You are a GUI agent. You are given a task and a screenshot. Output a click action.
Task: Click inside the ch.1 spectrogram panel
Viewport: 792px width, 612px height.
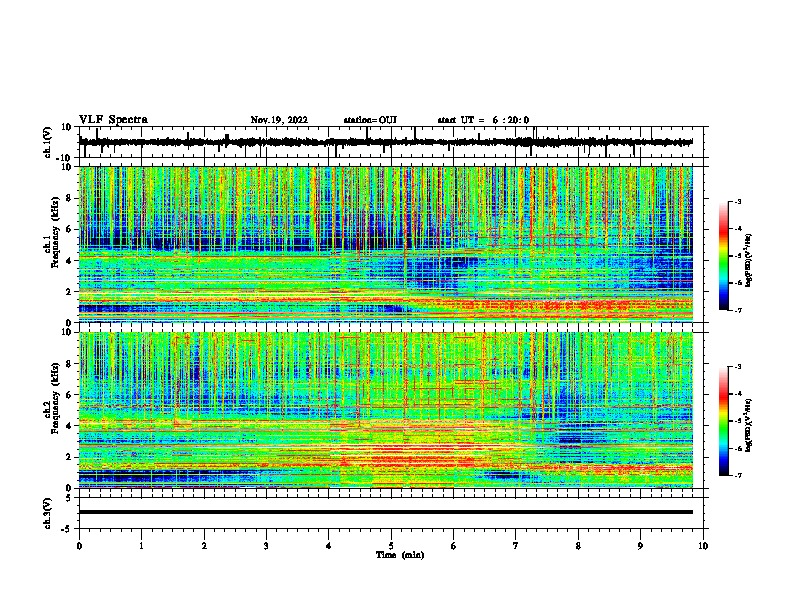coord(386,244)
